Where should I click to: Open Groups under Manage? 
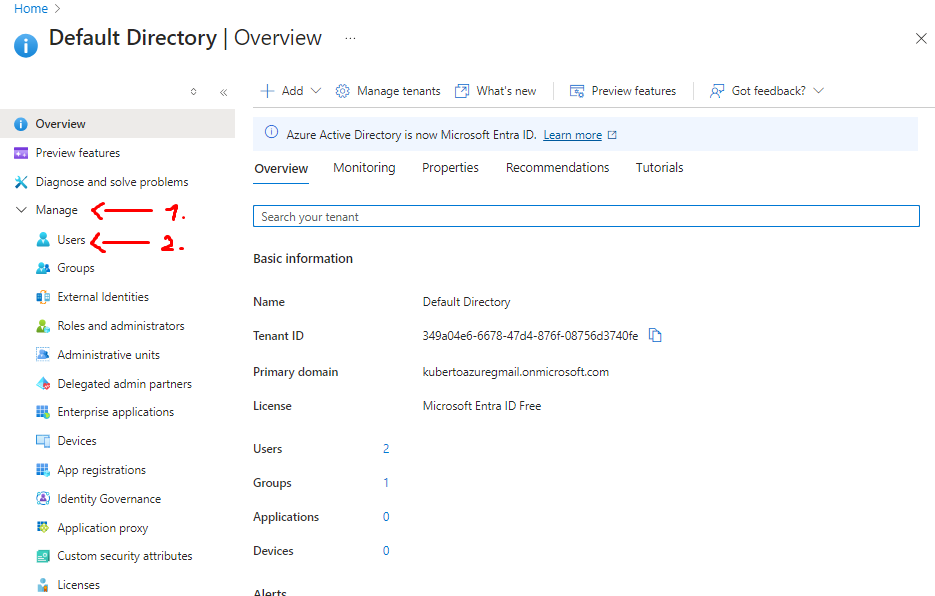point(76,268)
